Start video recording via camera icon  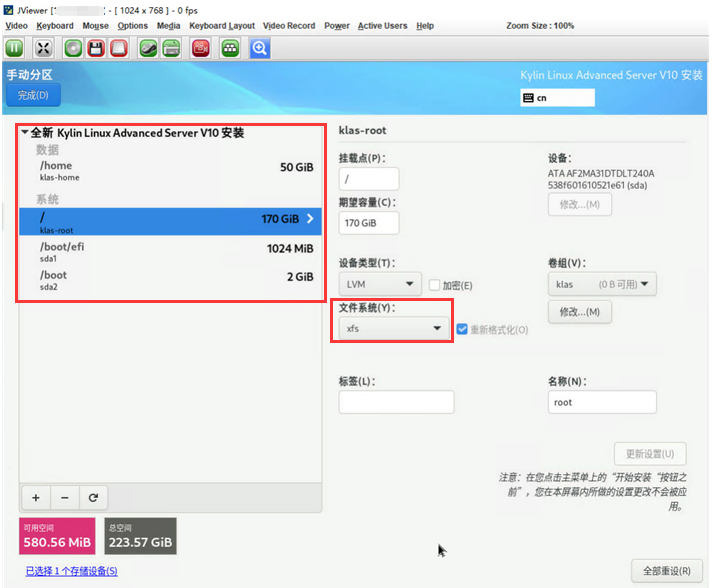200,48
